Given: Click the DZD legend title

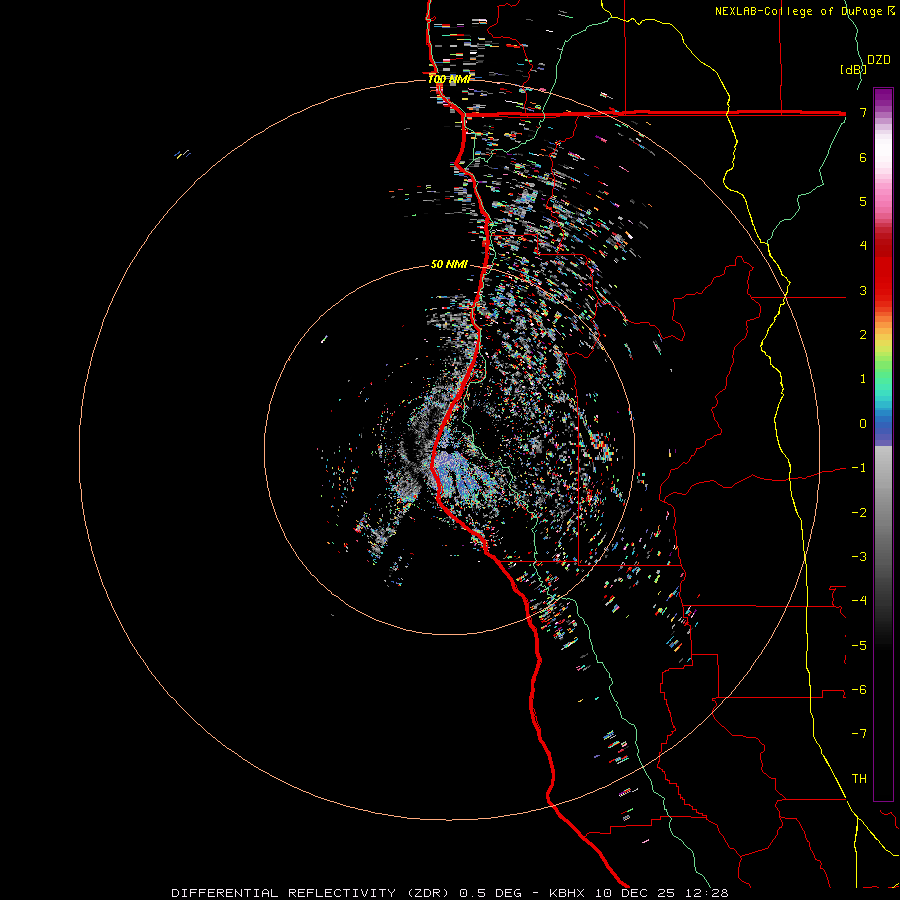Looking at the screenshot, I should (879, 60).
